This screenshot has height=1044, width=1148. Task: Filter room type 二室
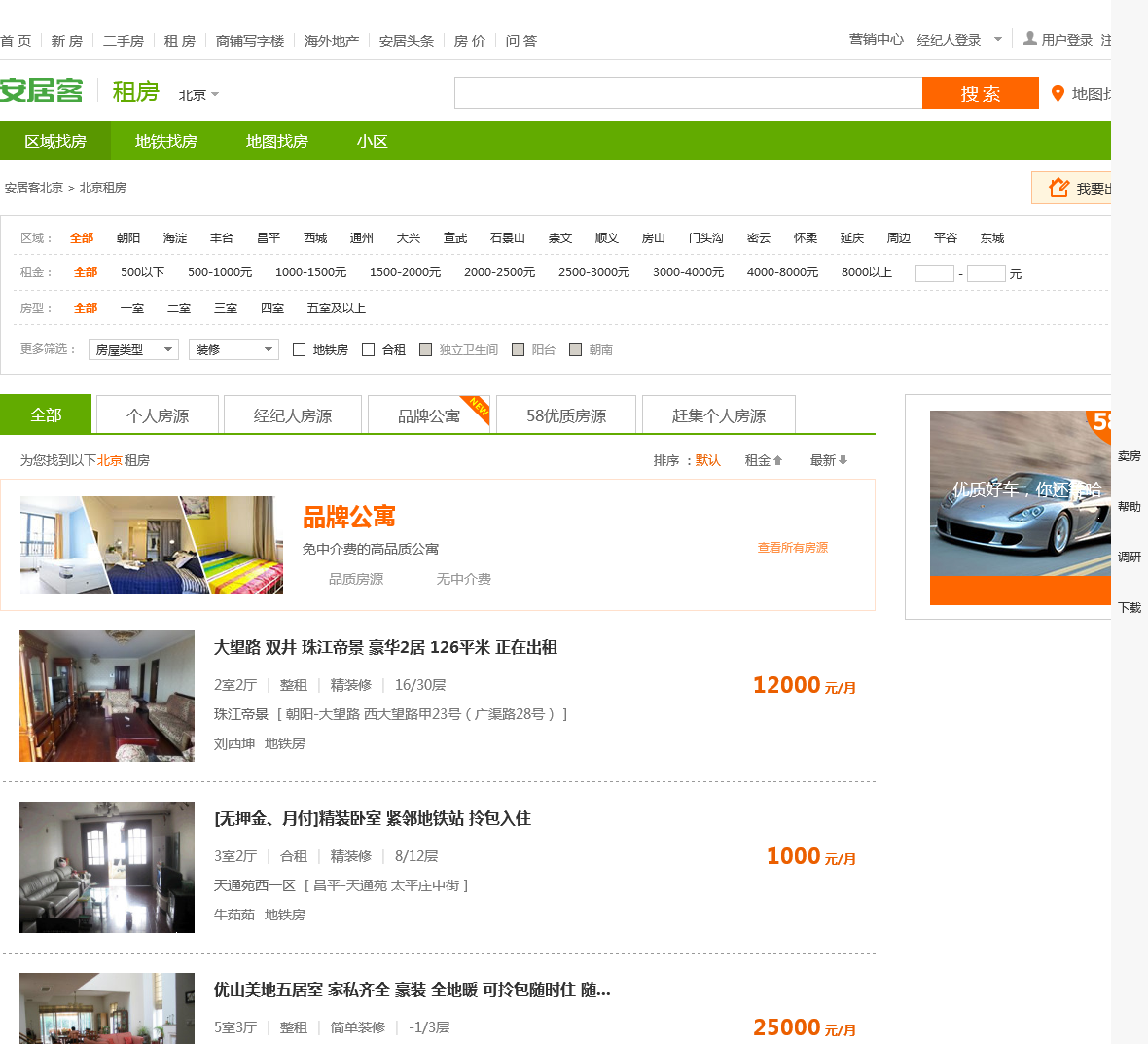point(179,308)
